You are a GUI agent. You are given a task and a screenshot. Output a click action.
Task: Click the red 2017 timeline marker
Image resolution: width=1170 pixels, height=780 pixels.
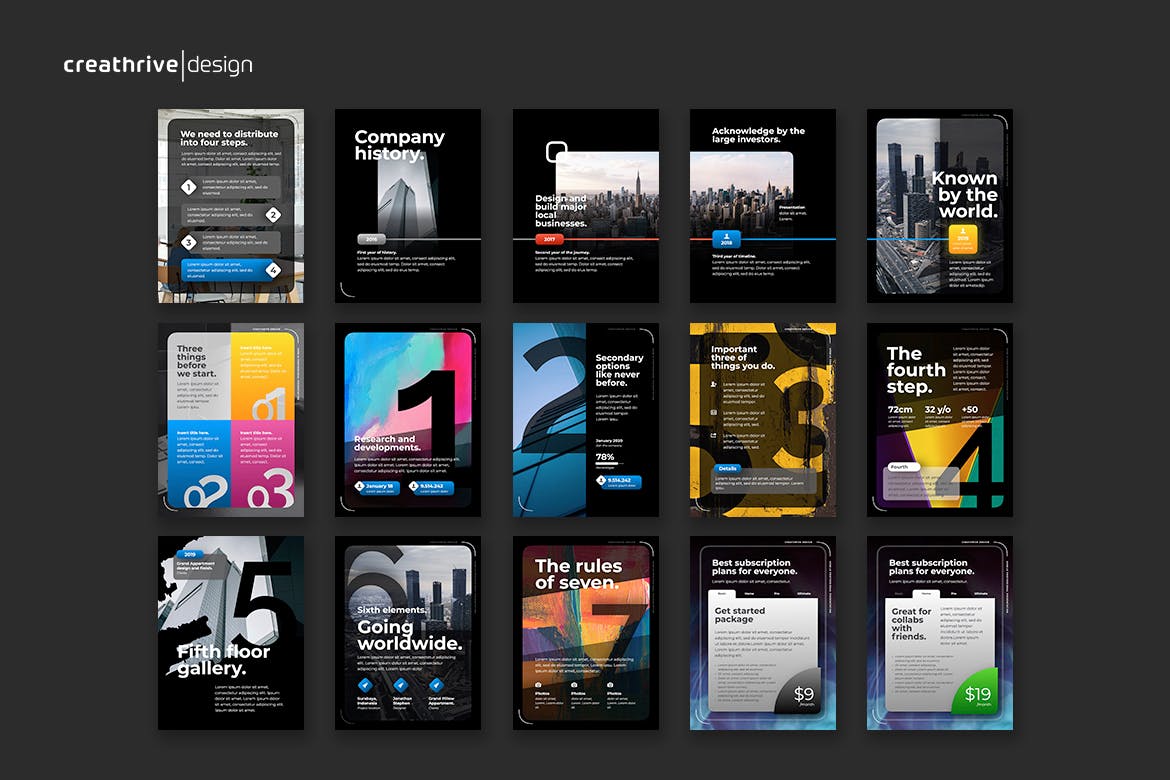pyautogui.click(x=549, y=239)
